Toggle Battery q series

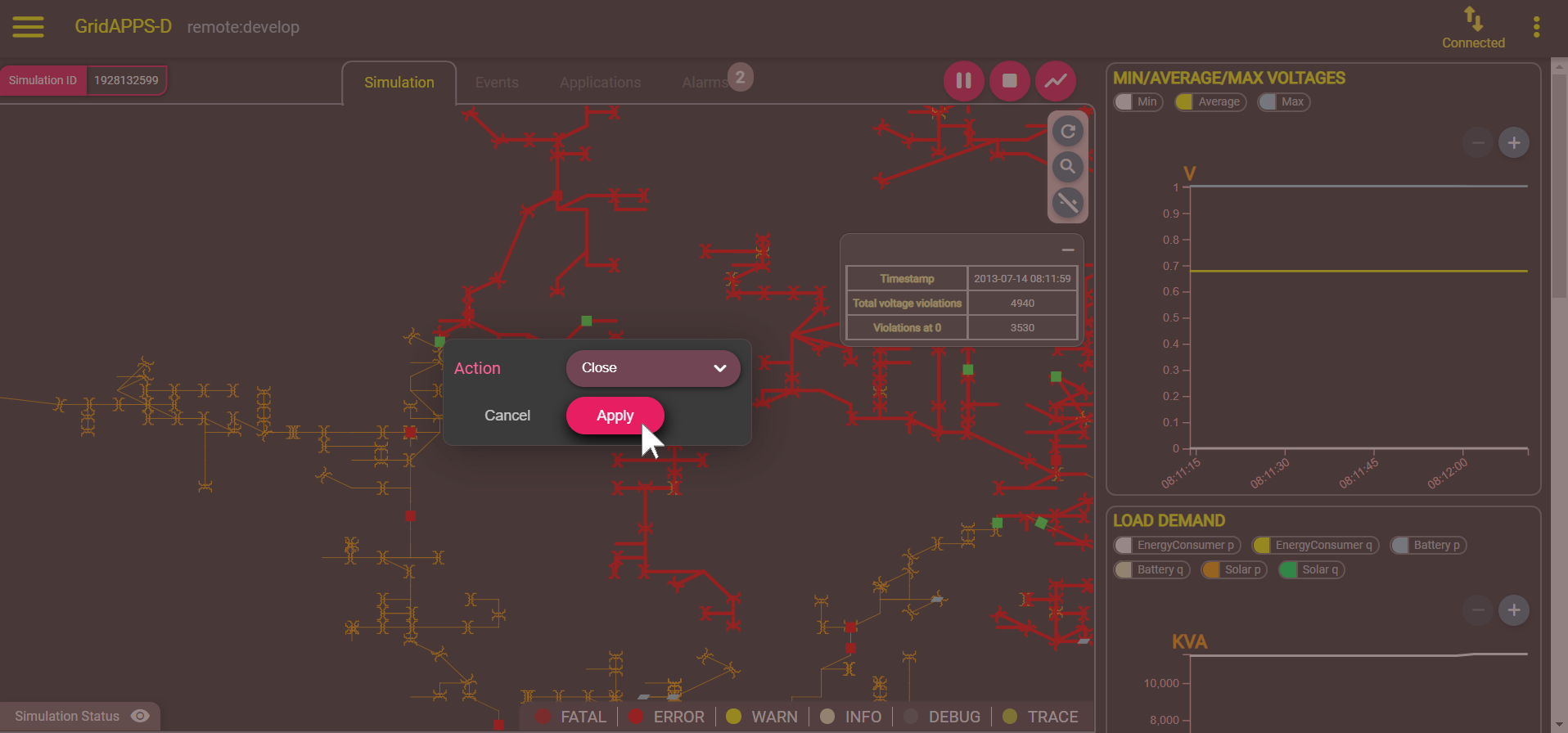(1151, 570)
